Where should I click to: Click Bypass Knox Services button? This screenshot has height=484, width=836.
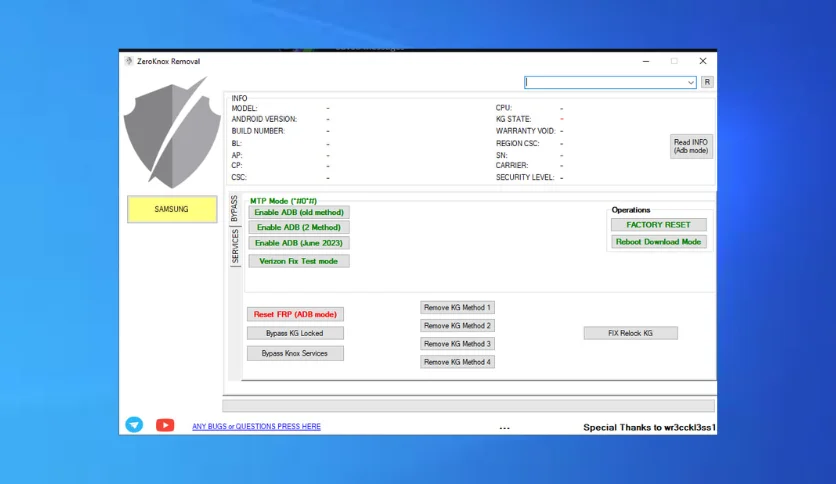(295, 353)
